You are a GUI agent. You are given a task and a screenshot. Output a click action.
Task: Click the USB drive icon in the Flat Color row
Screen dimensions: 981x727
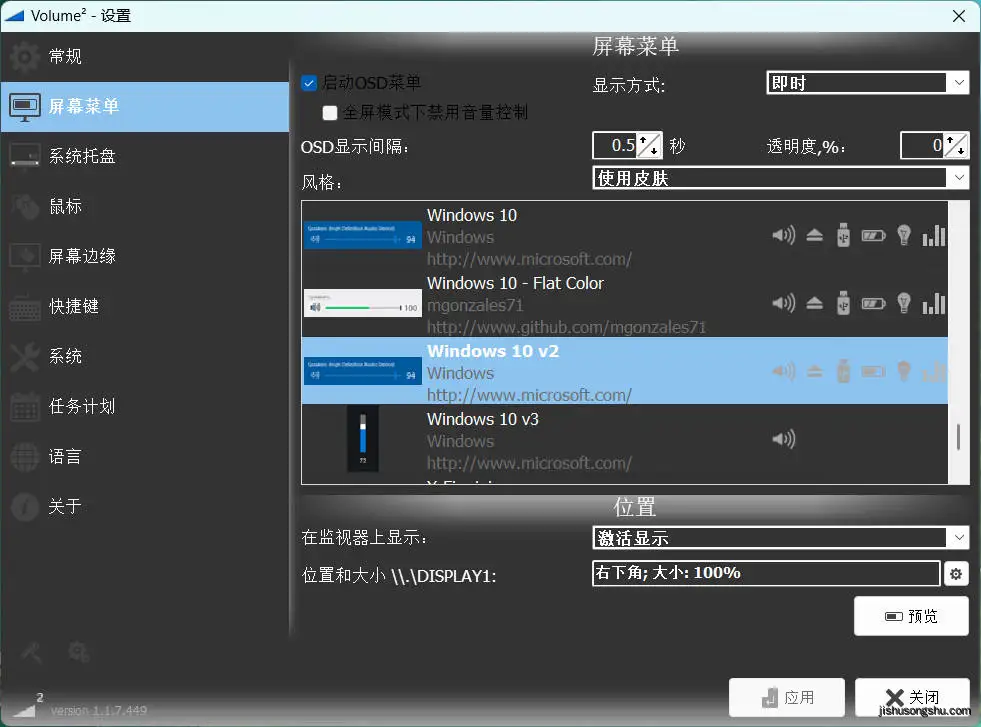coord(843,303)
